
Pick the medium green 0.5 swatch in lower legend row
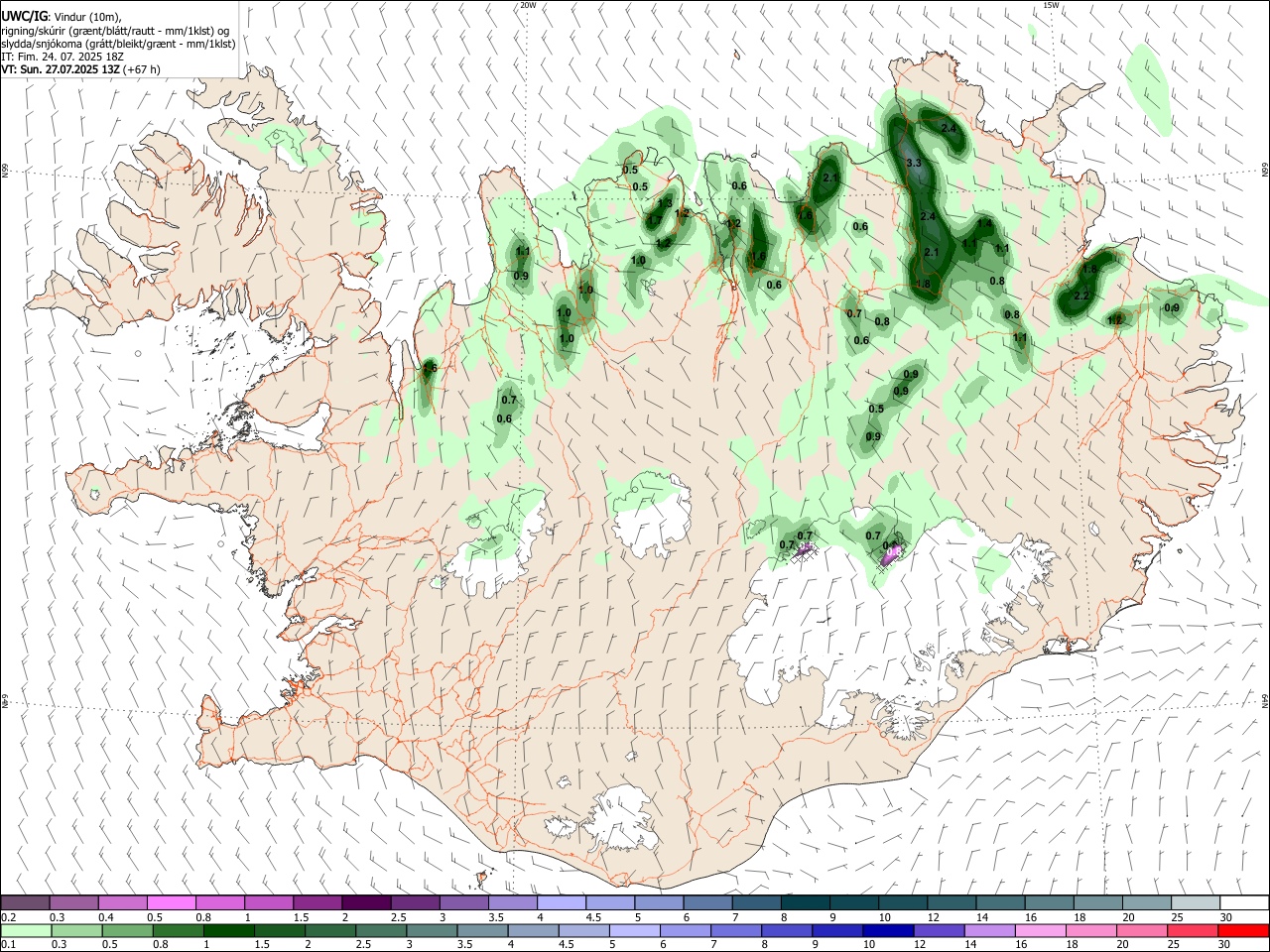[x=127, y=931]
